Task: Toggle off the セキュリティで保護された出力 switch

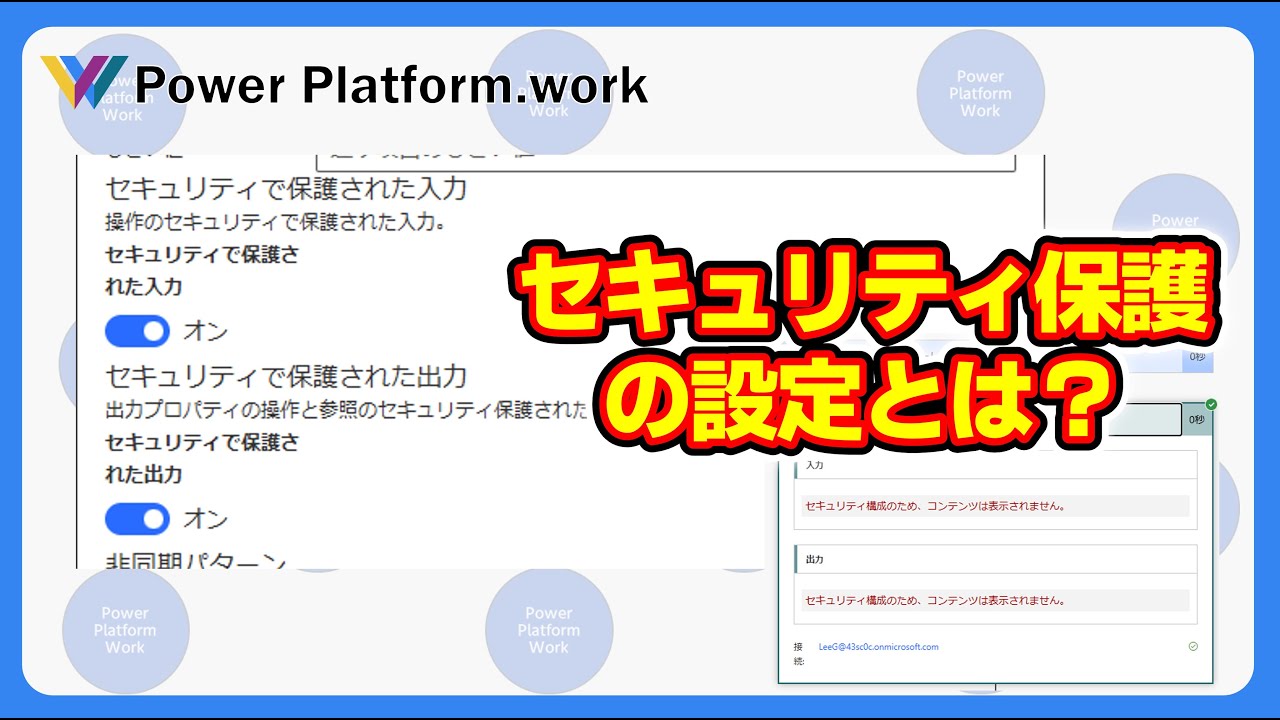Action: (137, 519)
